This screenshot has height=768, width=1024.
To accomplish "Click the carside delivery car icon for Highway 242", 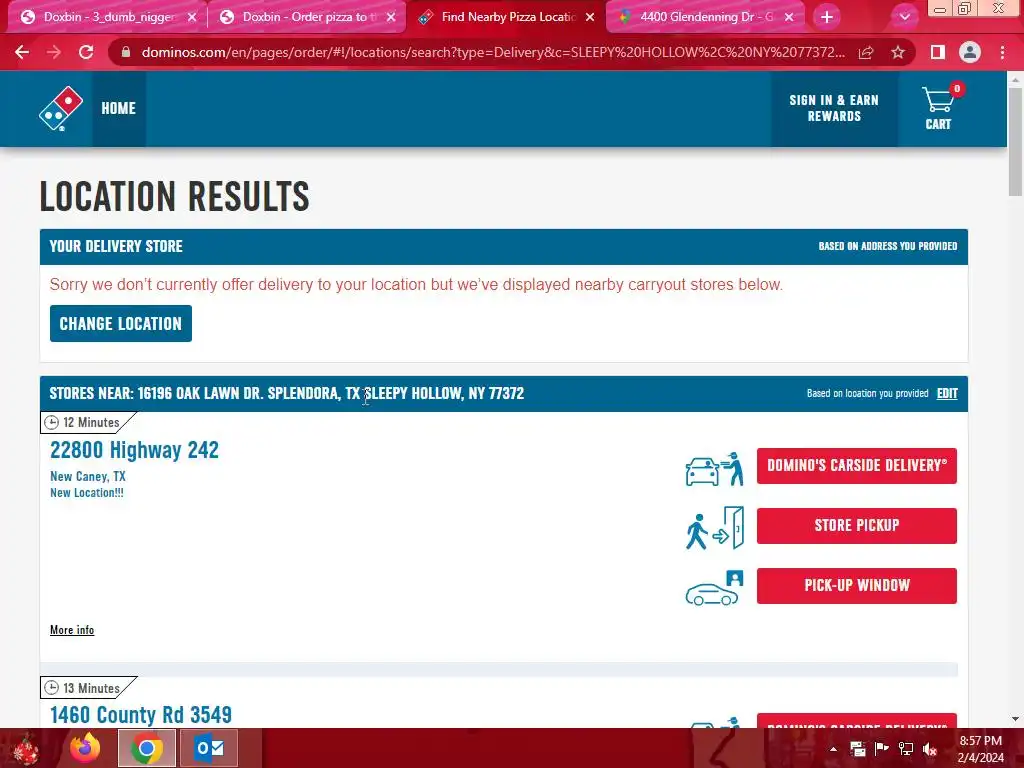I will [x=714, y=468].
